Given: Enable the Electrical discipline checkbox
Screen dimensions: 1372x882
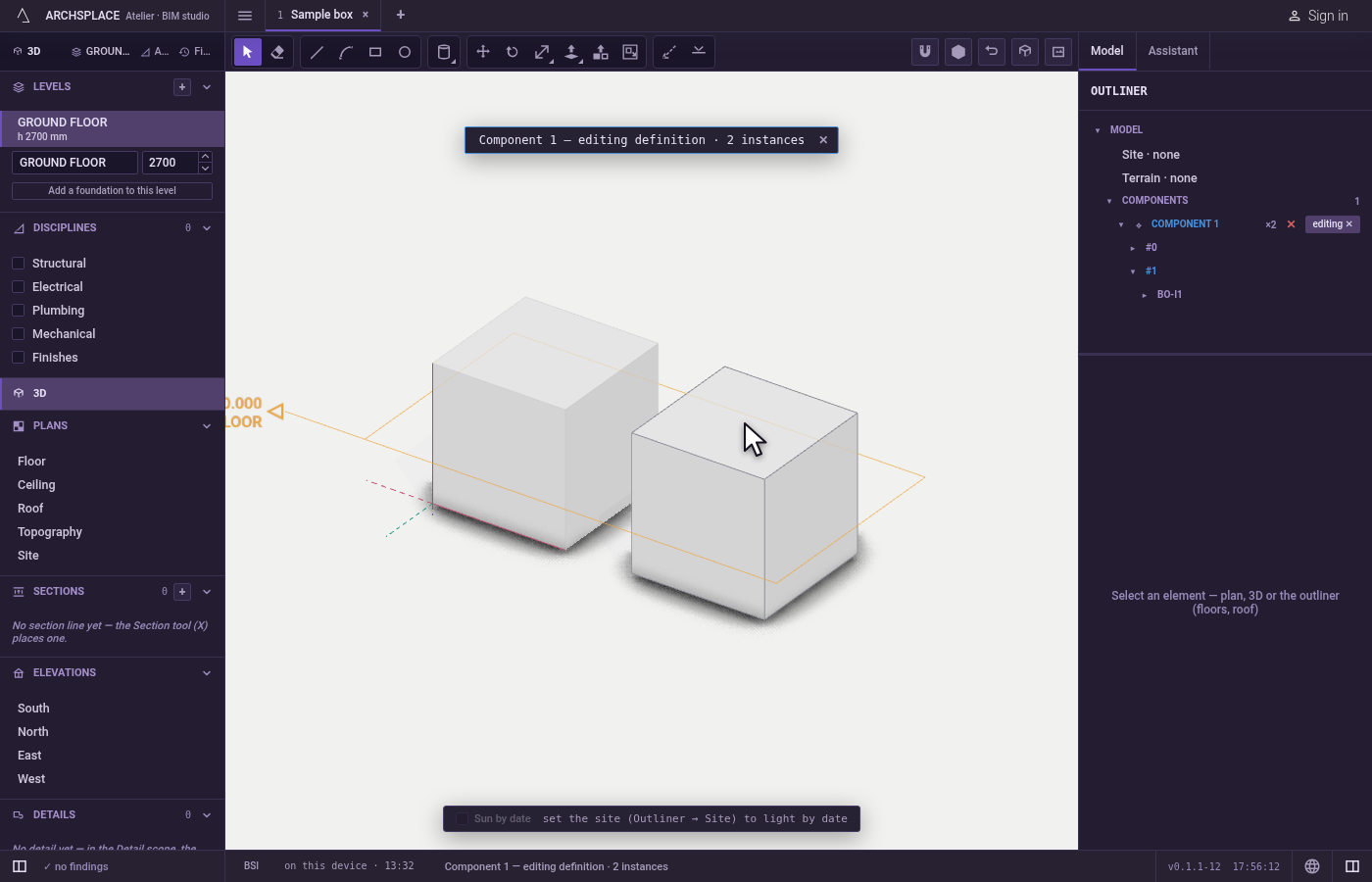Looking at the screenshot, I should click(x=18, y=287).
